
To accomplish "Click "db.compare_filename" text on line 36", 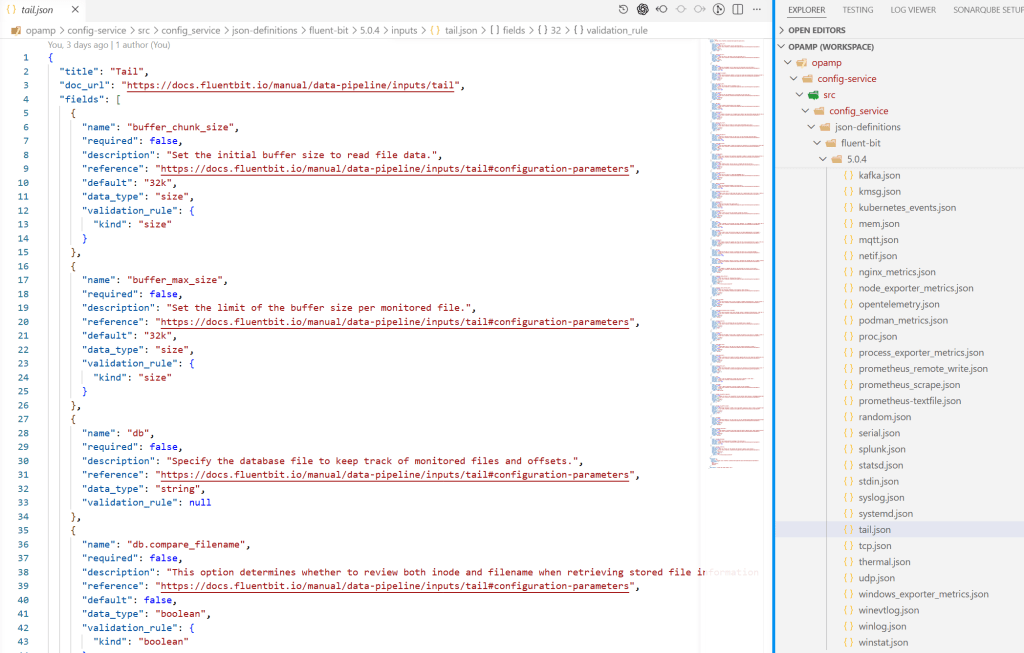I will click(188, 545).
